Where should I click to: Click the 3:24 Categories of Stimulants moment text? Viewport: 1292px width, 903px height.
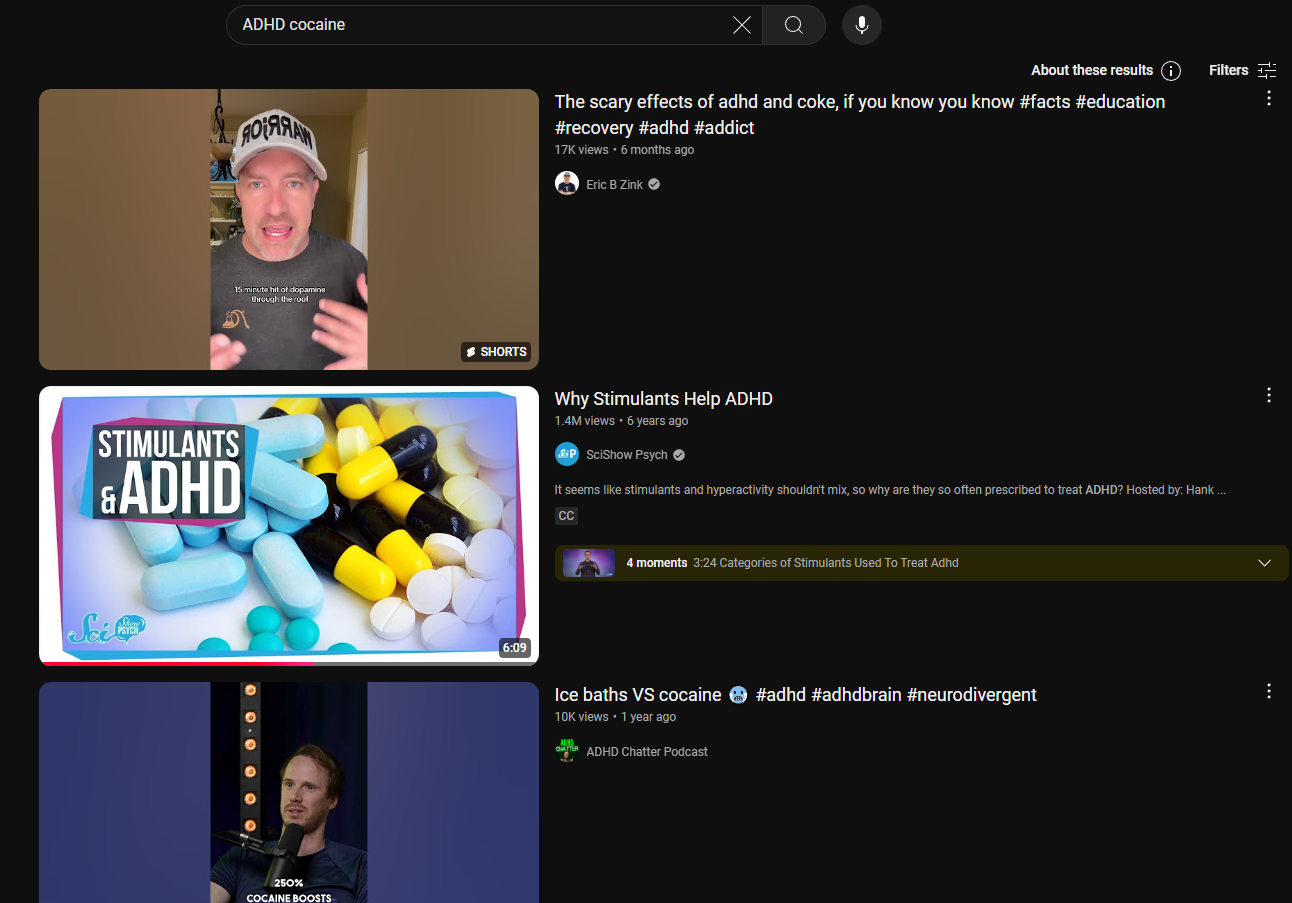(x=826, y=563)
